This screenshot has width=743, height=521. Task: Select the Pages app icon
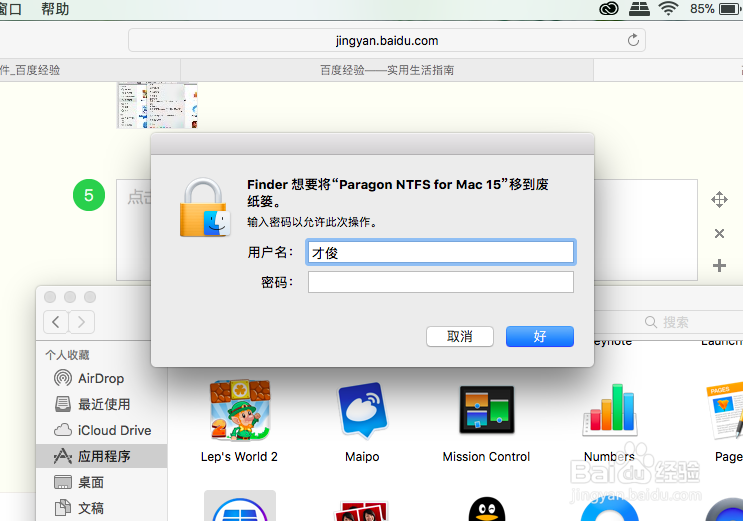pyautogui.click(x=725, y=411)
